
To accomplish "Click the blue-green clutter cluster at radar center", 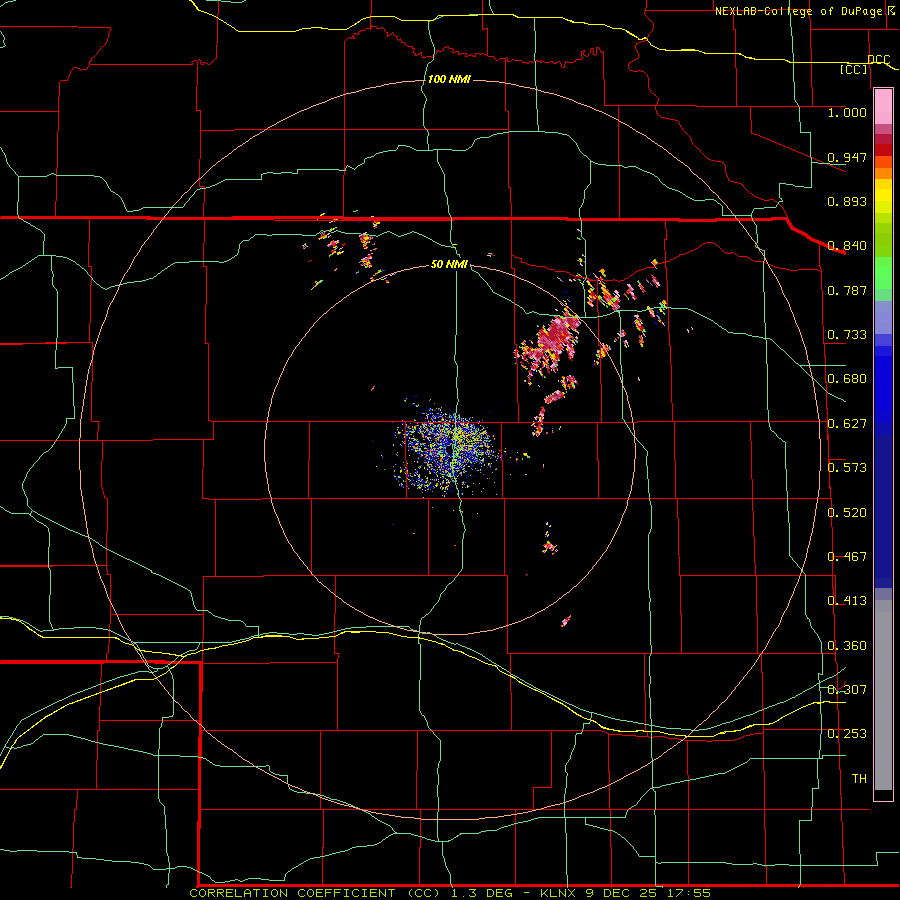I will click(448, 451).
